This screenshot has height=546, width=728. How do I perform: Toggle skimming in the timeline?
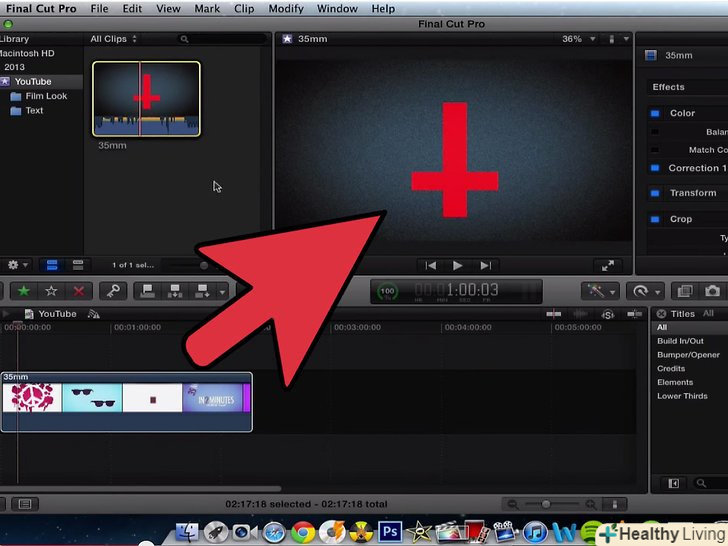tap(553, 314)
